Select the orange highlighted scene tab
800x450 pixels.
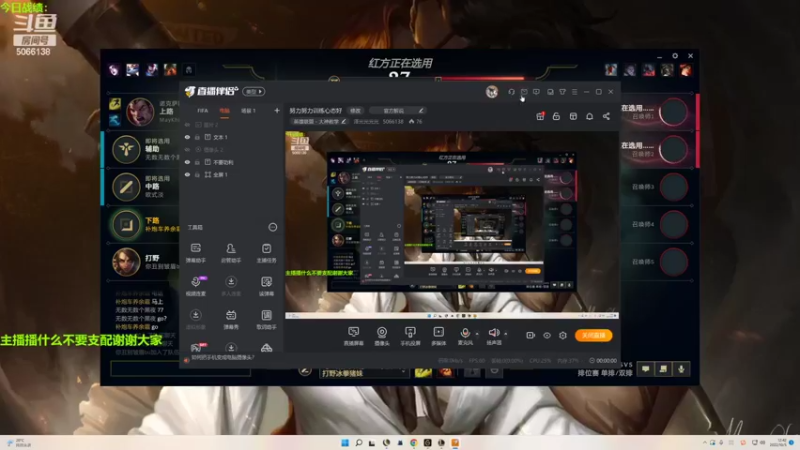click(x=224, y=111)
